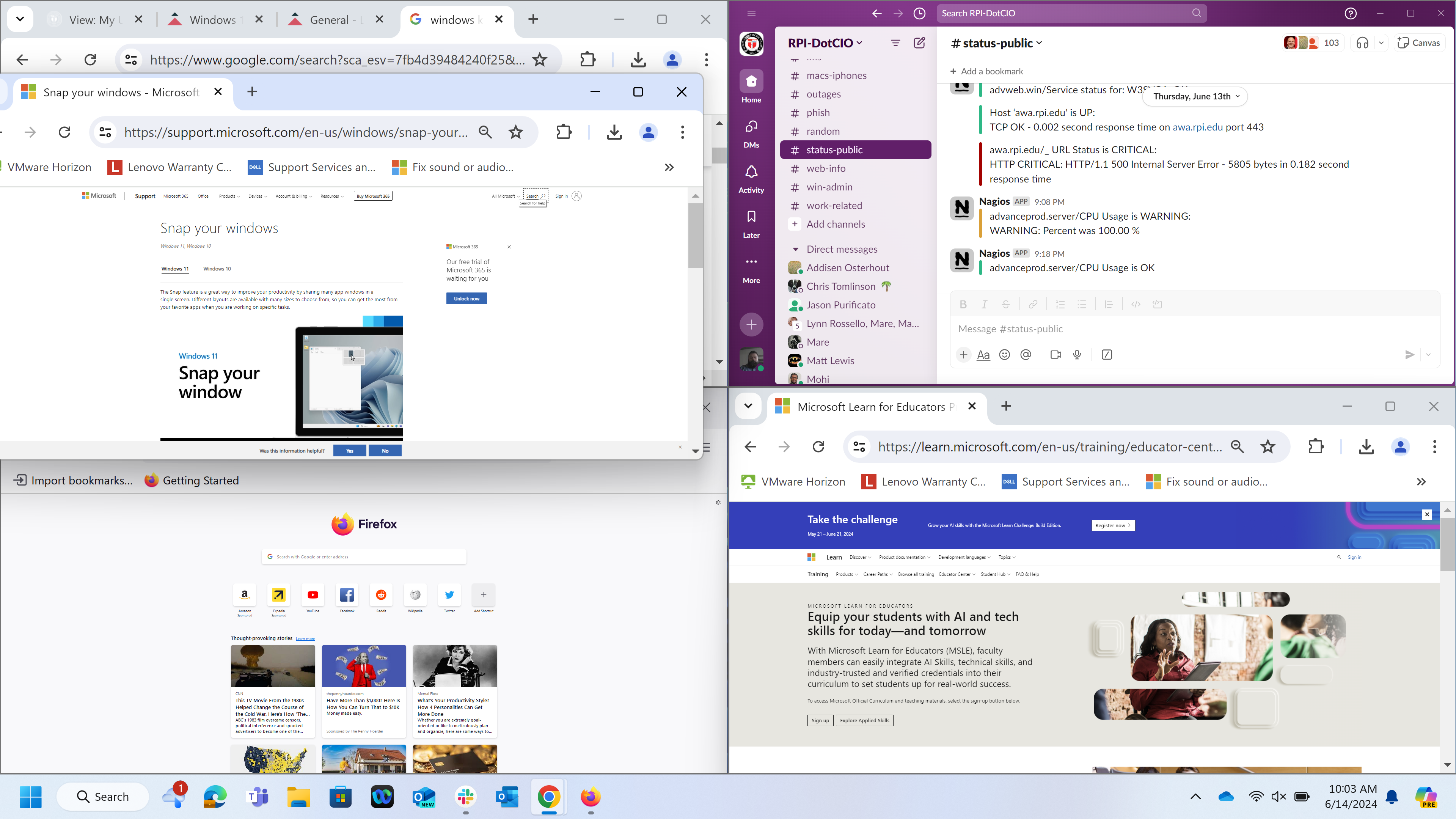Insert link icon in Slack composer
Image resolution: width=1456 pixels, height=819 pixels.
1033,304
